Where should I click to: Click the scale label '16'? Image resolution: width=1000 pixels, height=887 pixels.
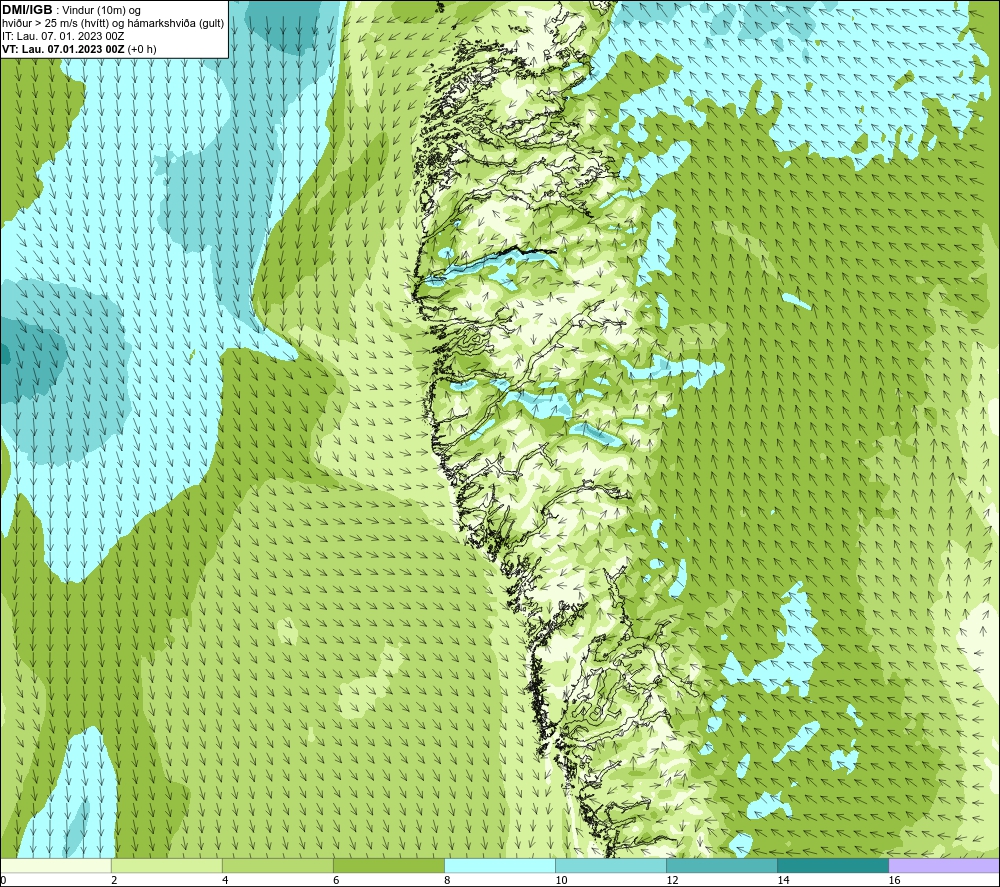(894, 880)
